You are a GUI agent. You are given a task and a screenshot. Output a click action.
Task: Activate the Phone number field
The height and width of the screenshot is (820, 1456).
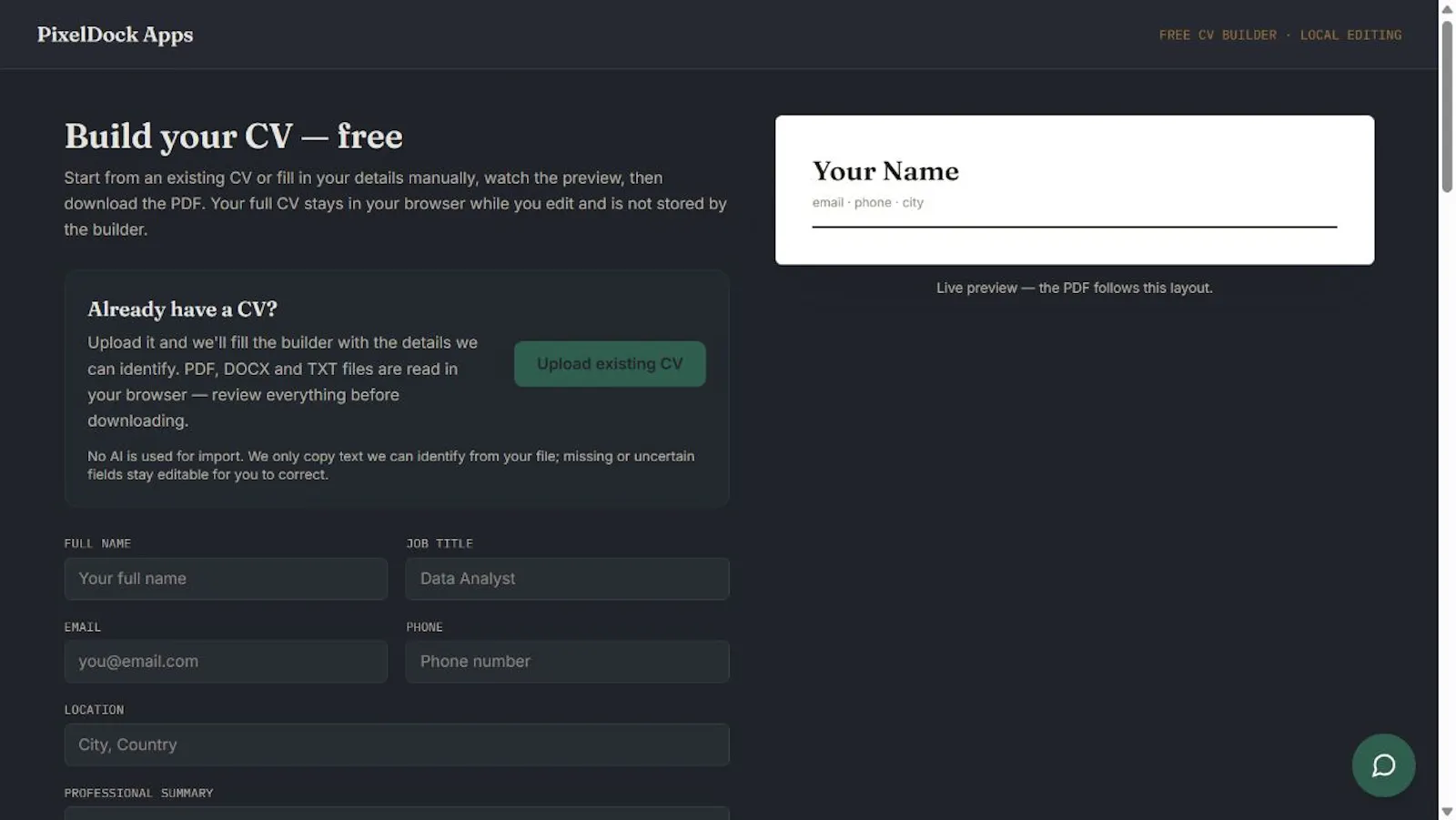click(567, 662)
